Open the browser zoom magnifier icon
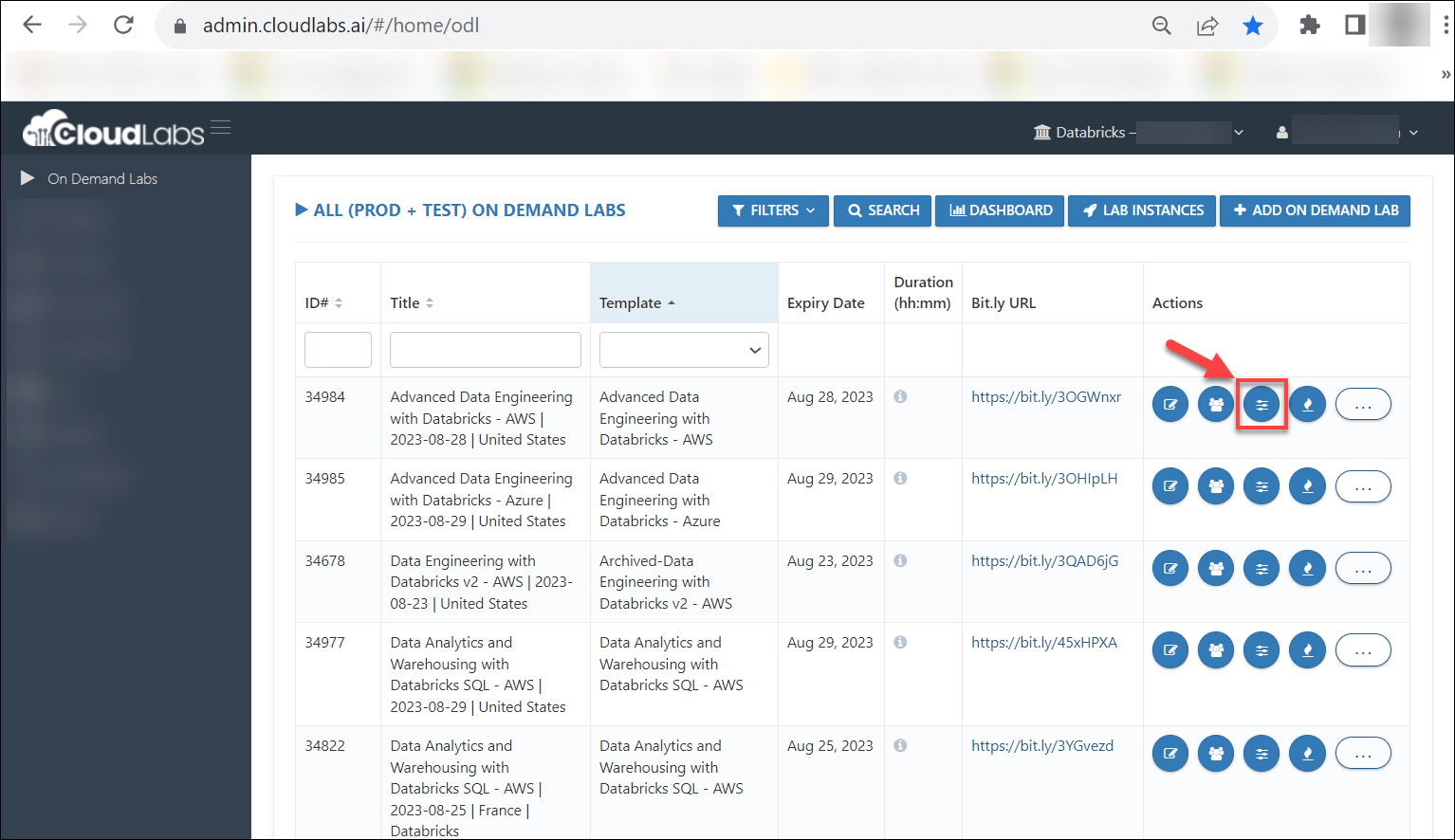The image size is (1455, 840). click(1162, 26)
